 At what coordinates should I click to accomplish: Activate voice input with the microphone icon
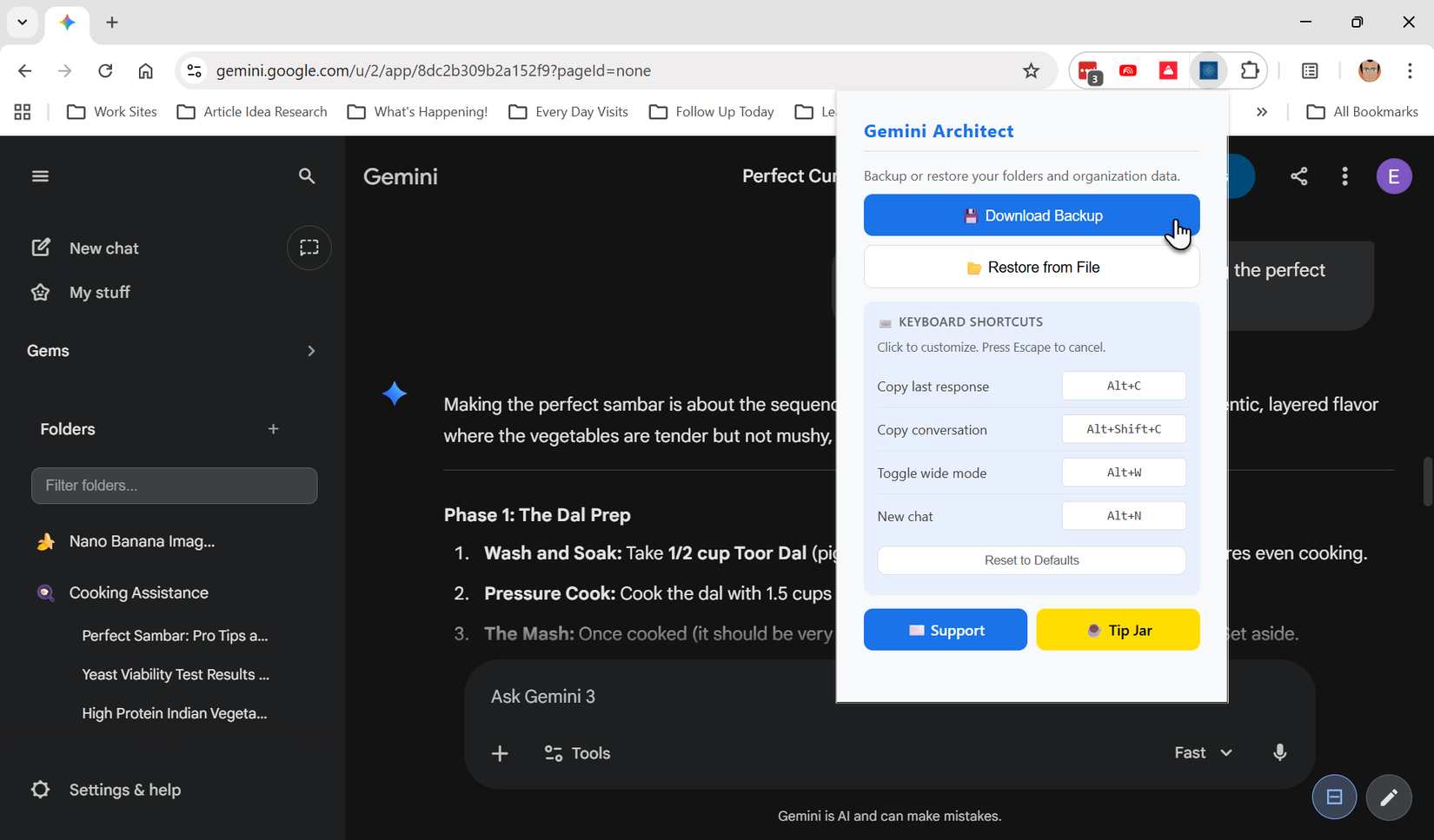coord(1279,752)
